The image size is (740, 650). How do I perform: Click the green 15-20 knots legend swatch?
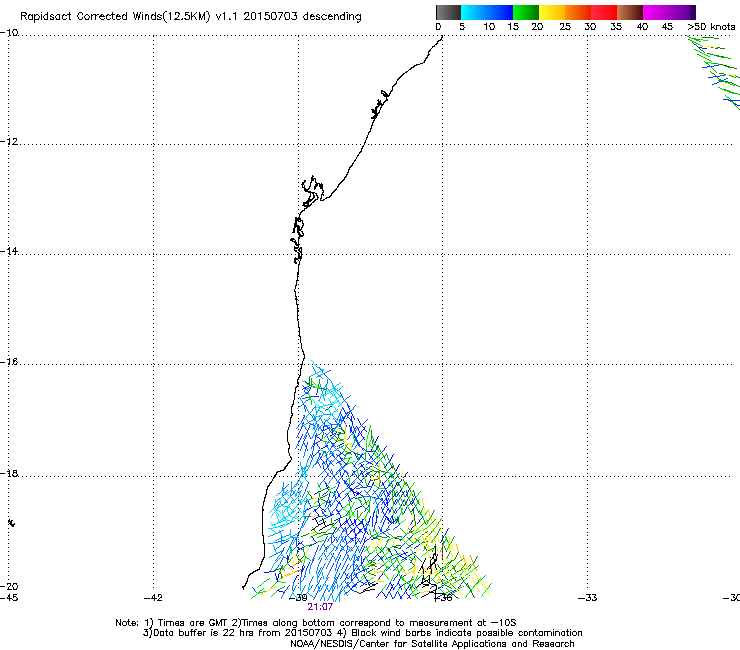pos(526,12)
